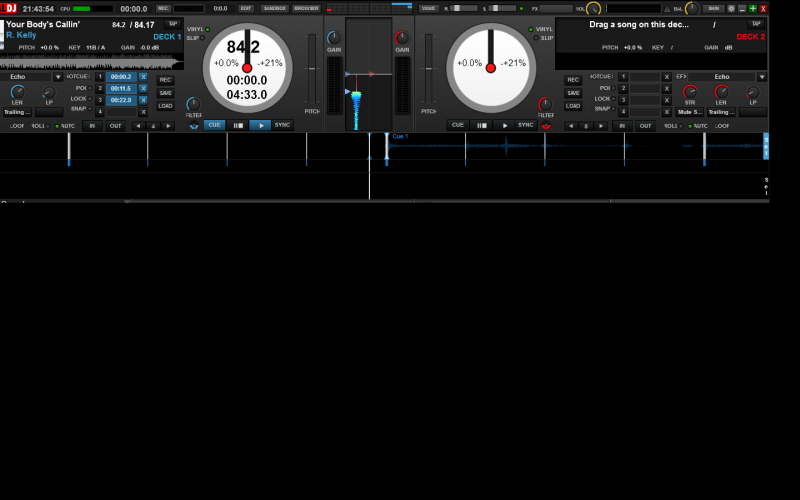This screenshot has width=800, height=500.
Task: Open the Echo effect dropdown on Deck 1
Action: (x=57, y=77)
